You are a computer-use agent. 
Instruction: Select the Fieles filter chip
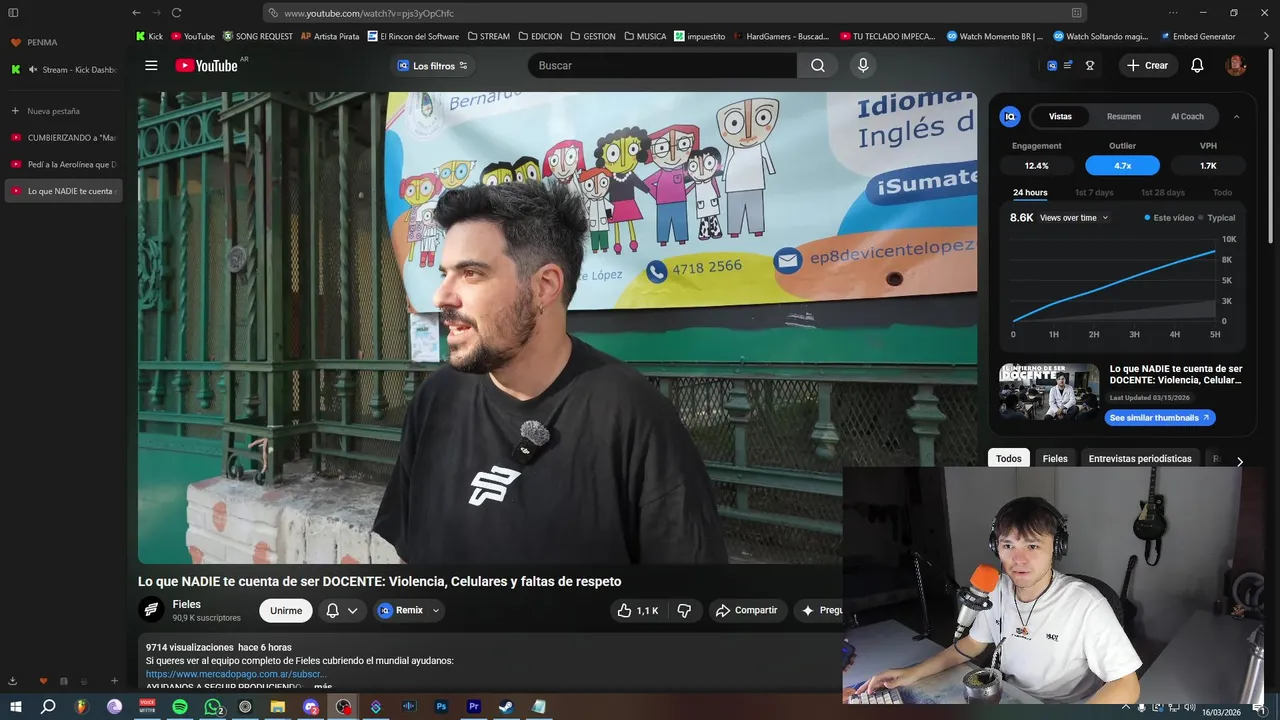point(1055,459)
